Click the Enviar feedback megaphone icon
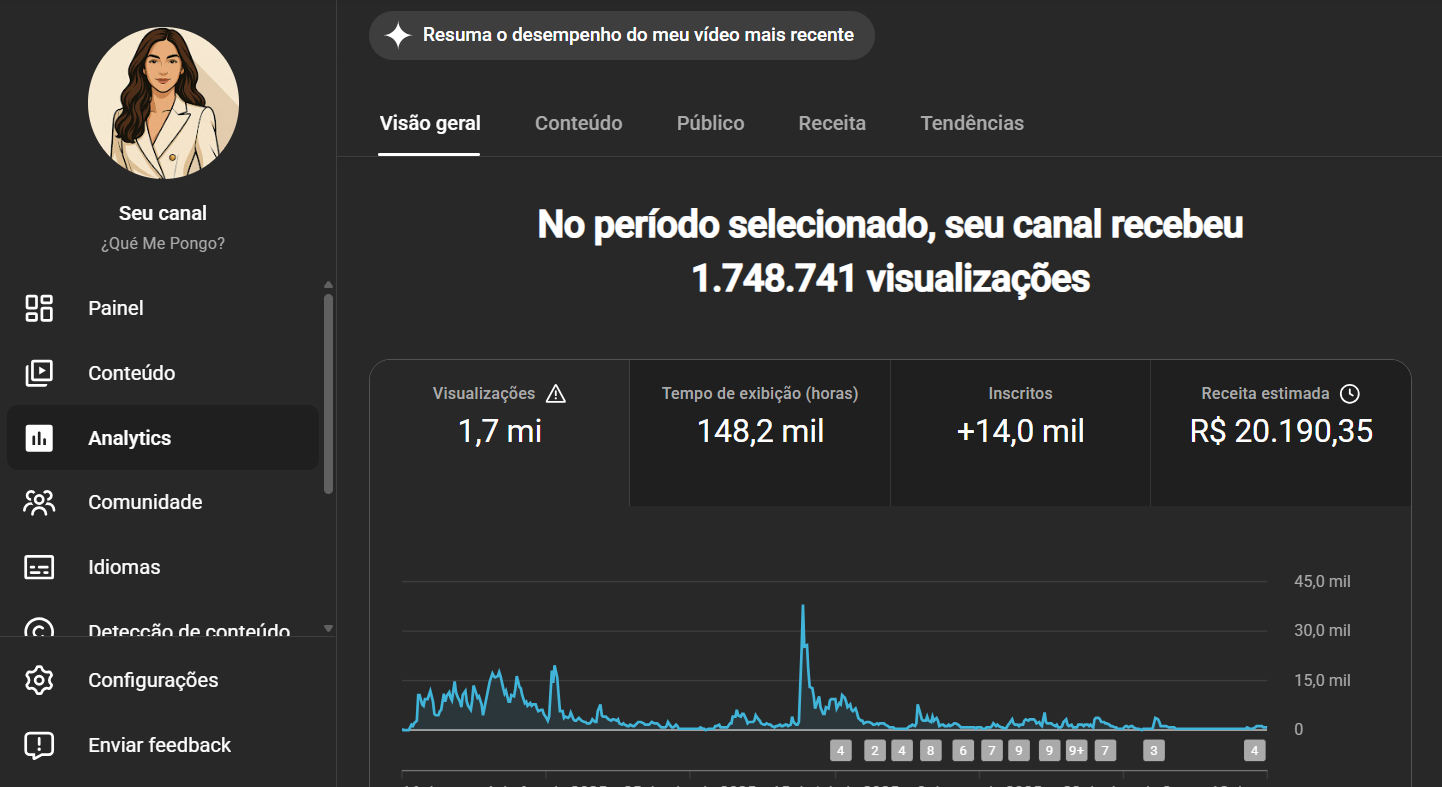The height and width of the screenshot is (787, 1442). pos(39,745)
